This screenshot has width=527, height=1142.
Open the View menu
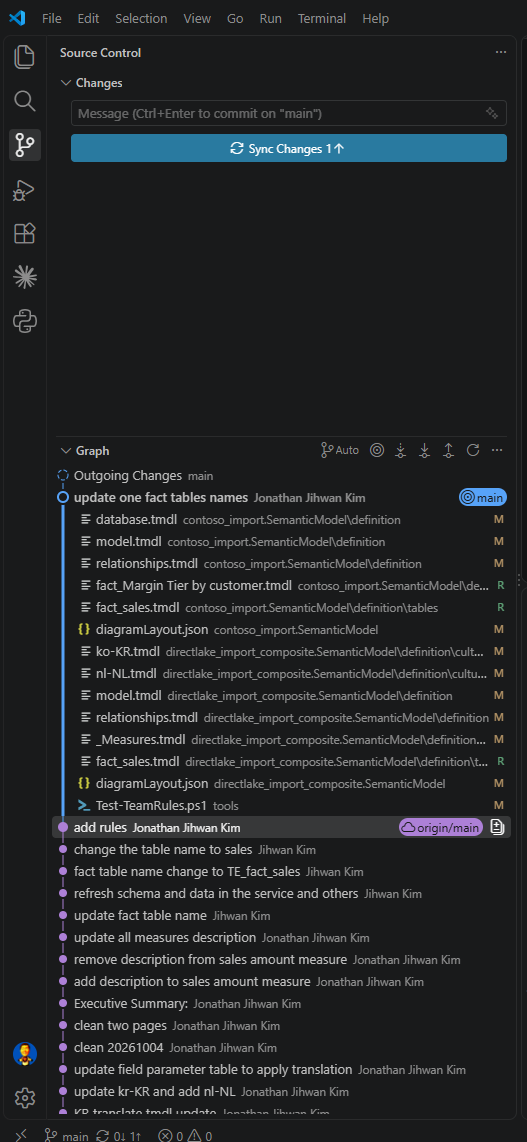click(x=197, y=18)
